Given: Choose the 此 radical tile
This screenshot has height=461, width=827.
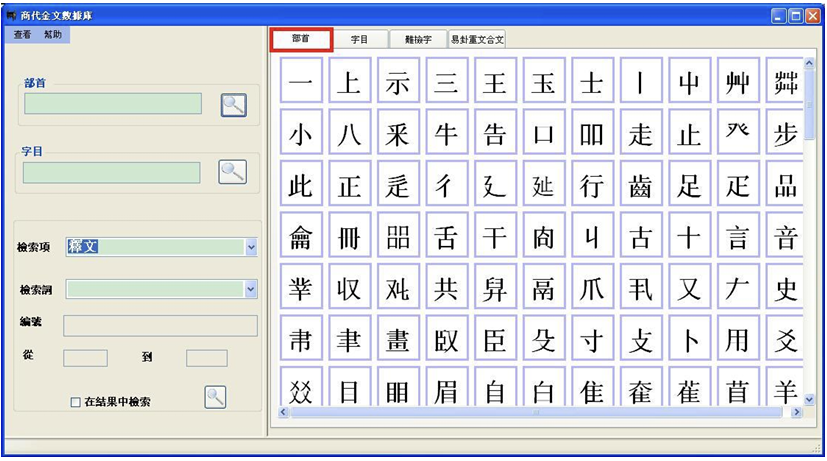Looking at the screenshot, I should point(301,184).
